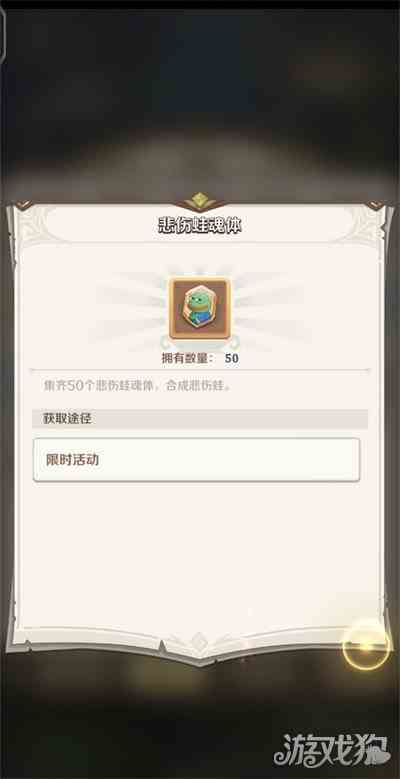Screen dimensions: 400x779
Task: Click the divider line below the quantity
Action: [x=200, y=370]
